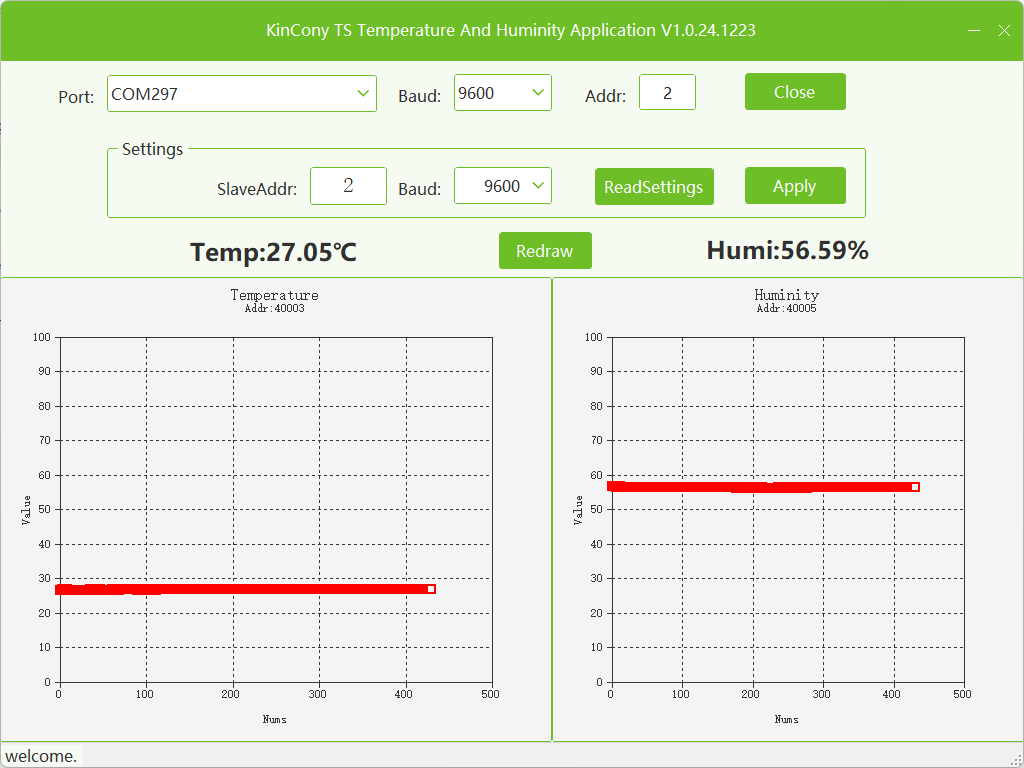The image size is (1024, 768).
Task: Click the SlaveAddr input field
Action: click(348, 186)
